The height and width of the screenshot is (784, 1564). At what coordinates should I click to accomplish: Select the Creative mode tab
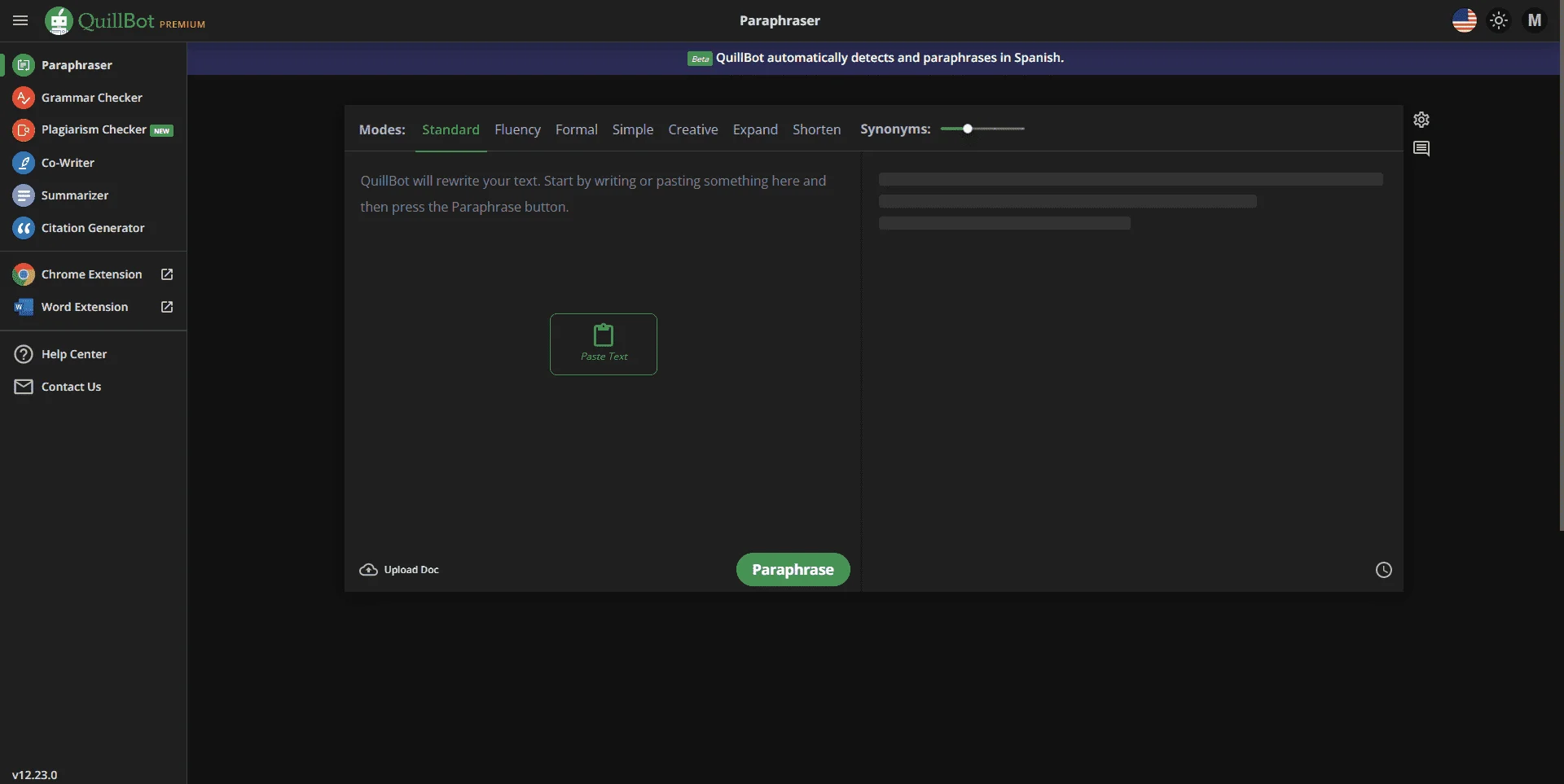(x=693, y=129)
